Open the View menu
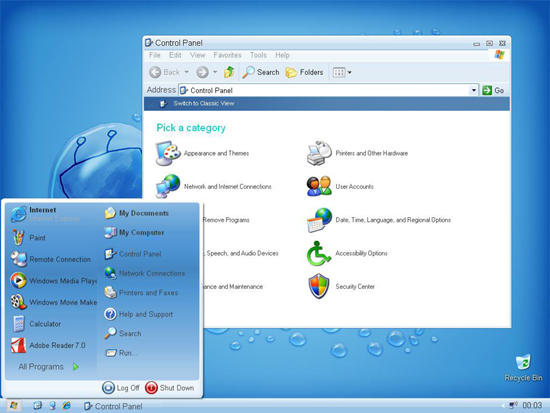 pyautogui.click(x=197, y=55)
